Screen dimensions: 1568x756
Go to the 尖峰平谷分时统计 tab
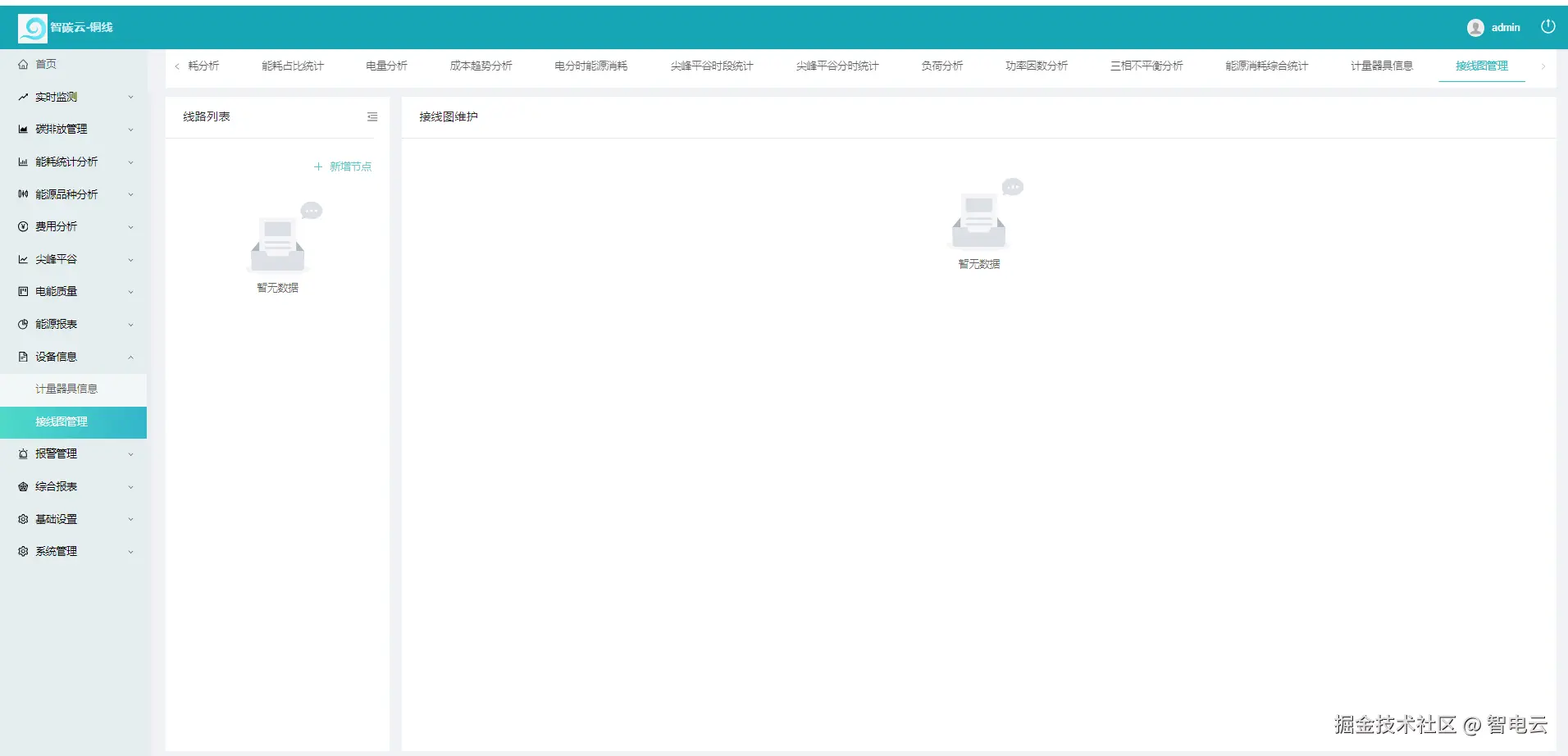pyautogui.click(x=837, y=66)
